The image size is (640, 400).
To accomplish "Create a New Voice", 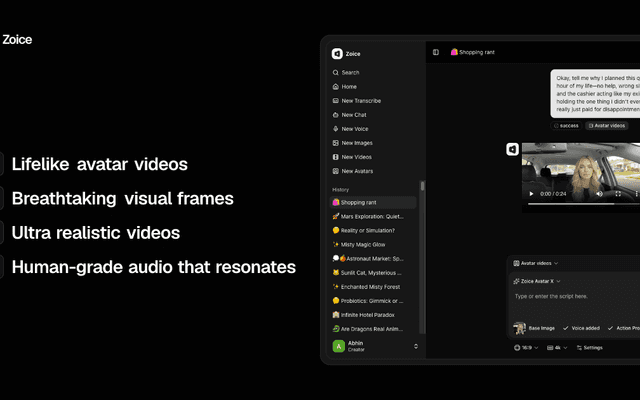I will coord(350,129).
